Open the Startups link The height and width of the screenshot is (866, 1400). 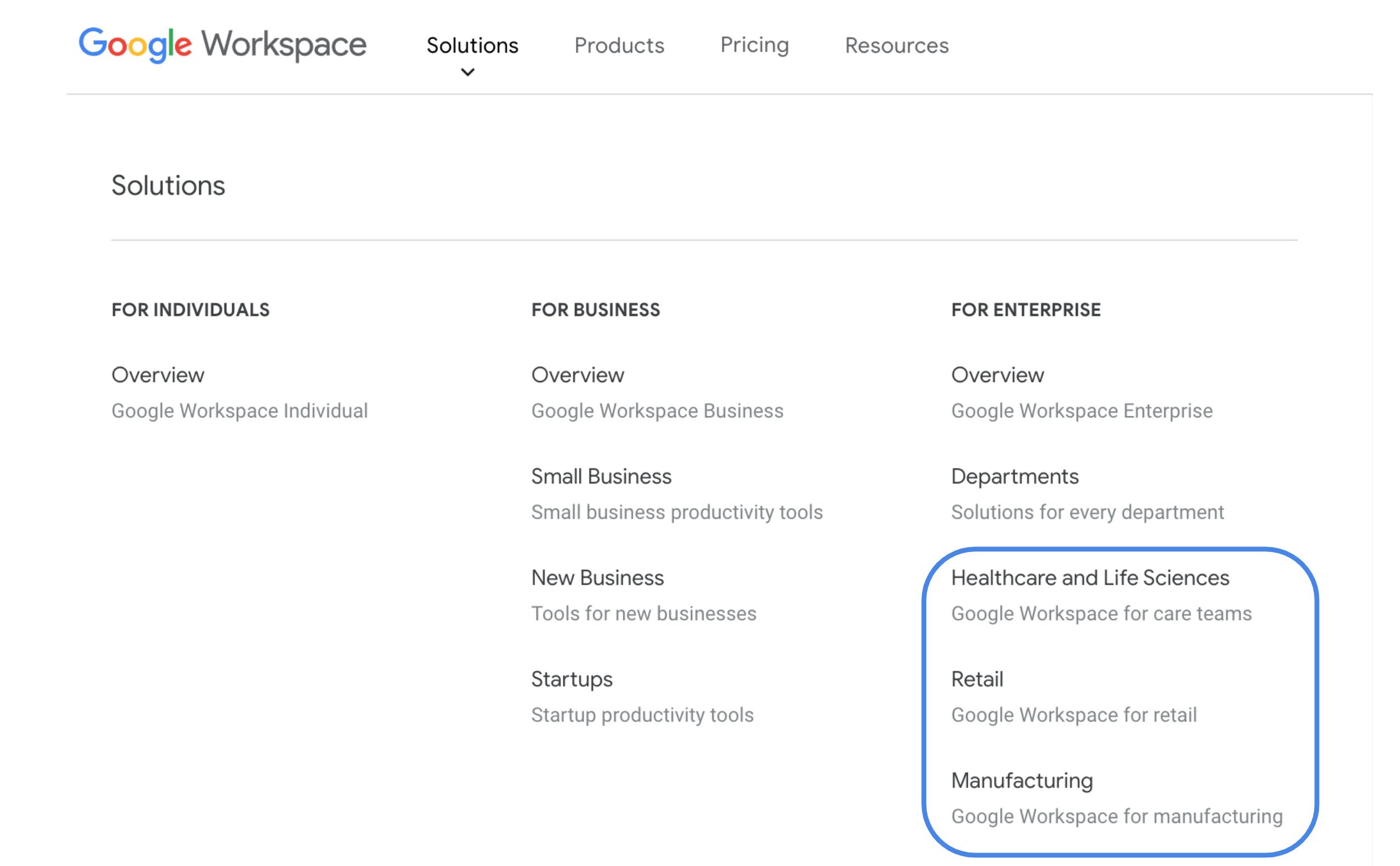click(x=571, y=678)
